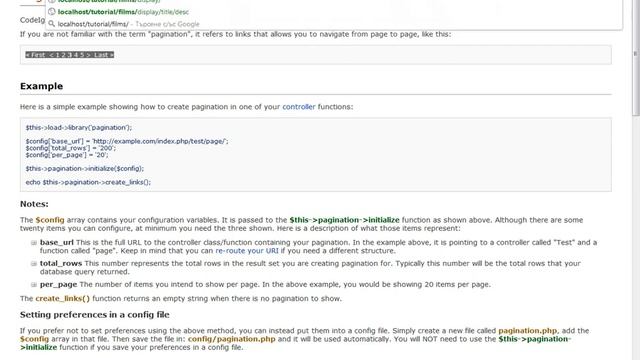Viewport: 640px width, 360px height.
Task: Click the orange $config word in Notes paragraph
Action: pyautogui.click(x=50, y=220)
